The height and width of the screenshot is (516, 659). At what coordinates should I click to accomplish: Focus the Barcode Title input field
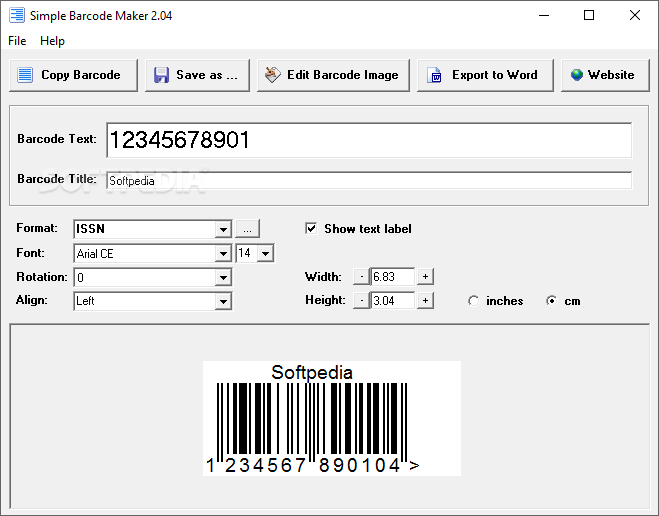[x=369, y=181]
